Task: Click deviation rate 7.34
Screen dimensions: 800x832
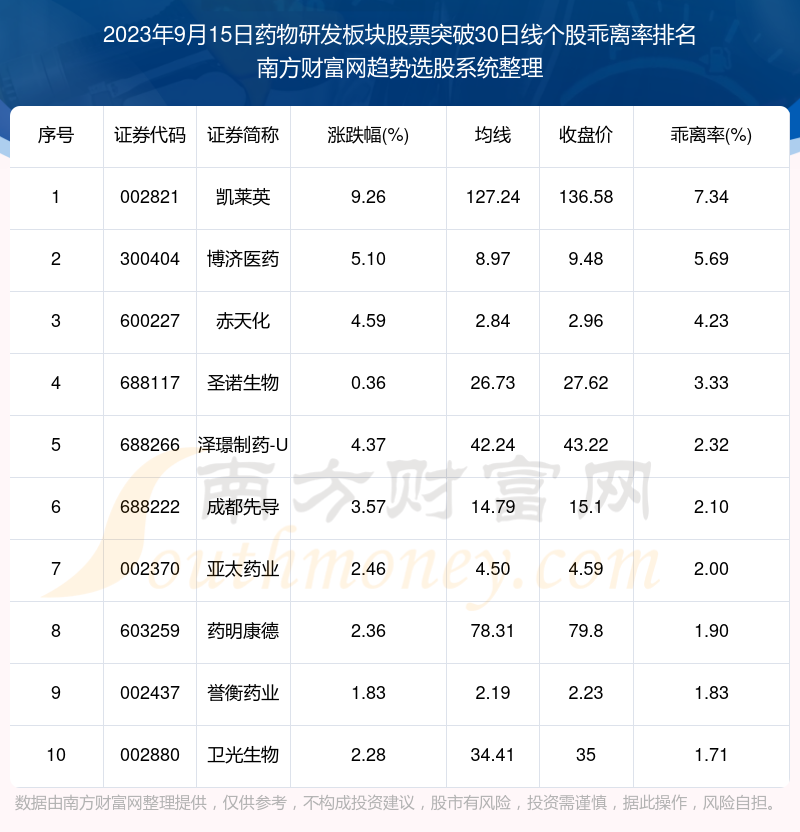Action: 711,197
